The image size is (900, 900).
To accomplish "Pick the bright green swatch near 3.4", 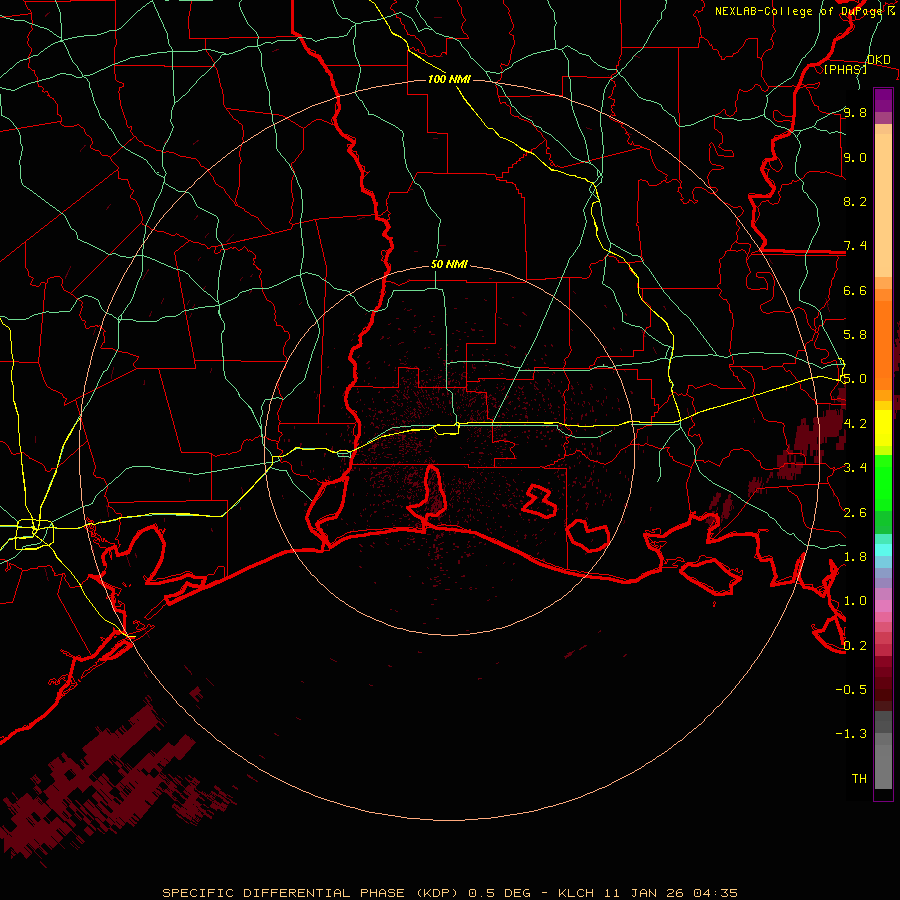I will (883, 481).
